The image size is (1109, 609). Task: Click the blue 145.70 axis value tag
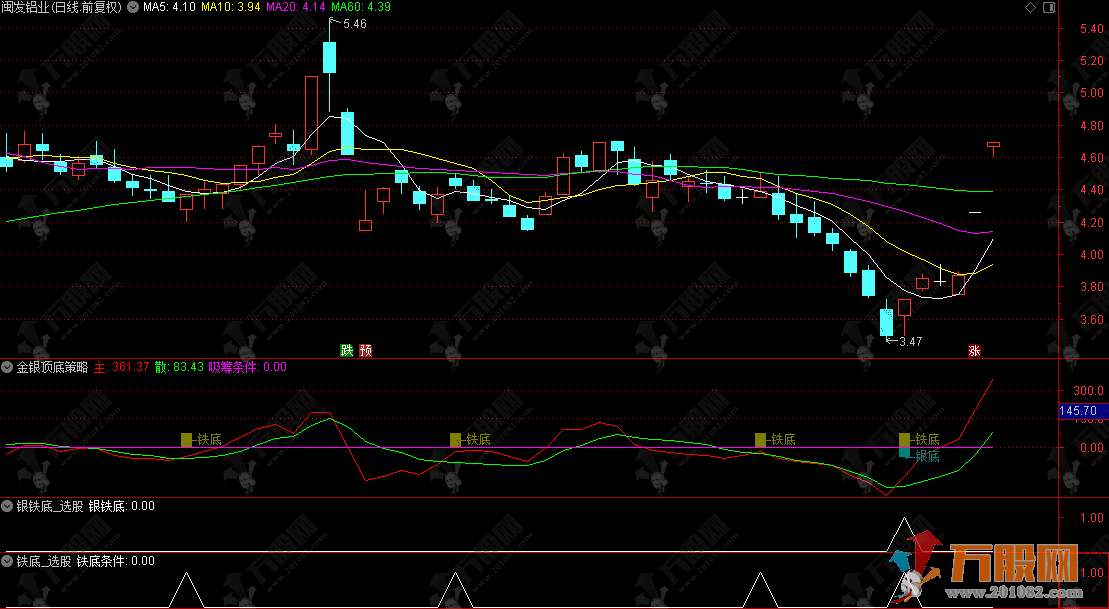[x=1077, y=411]
